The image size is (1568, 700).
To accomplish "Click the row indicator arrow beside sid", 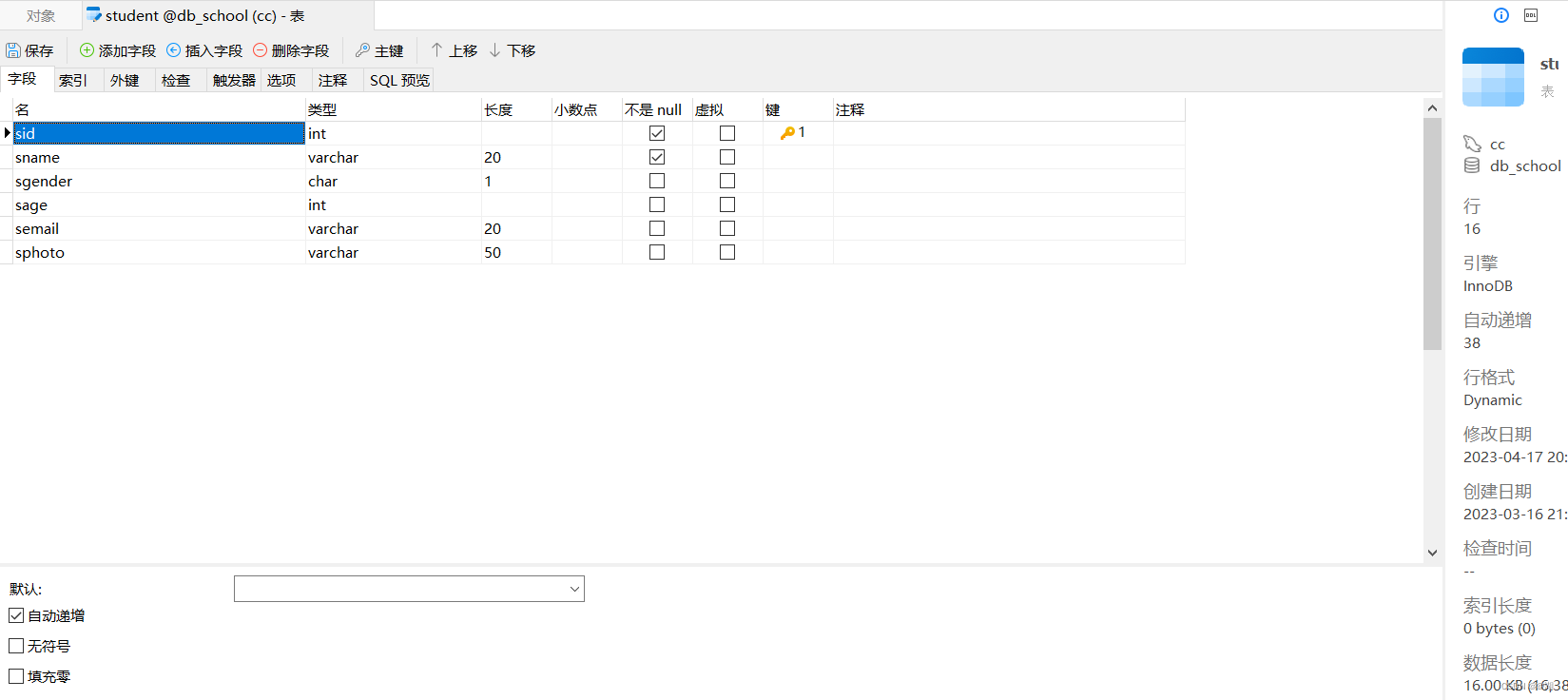I will click(7, 133).
